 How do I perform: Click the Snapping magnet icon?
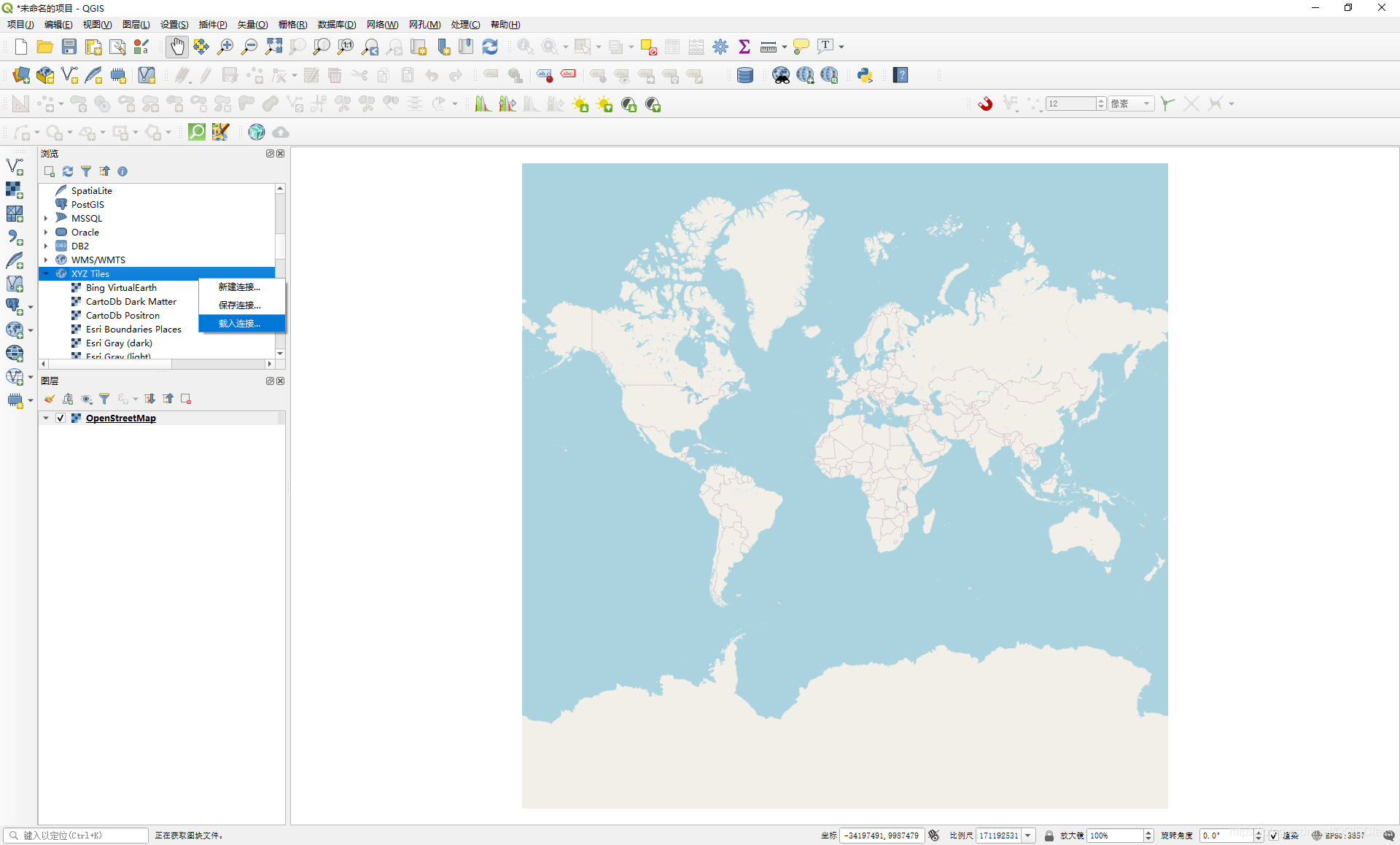[985, 104]
